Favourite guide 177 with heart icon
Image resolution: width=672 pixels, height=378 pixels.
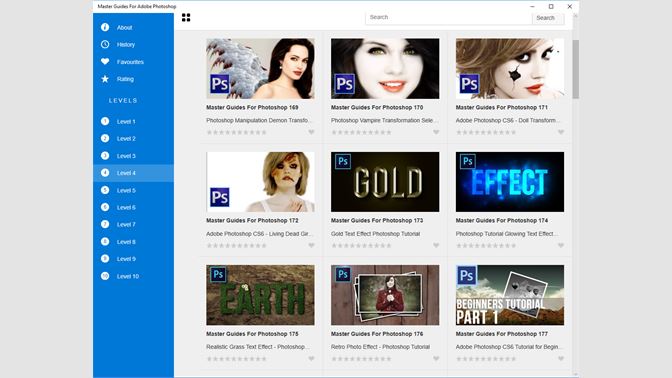(x=561, y=359)
